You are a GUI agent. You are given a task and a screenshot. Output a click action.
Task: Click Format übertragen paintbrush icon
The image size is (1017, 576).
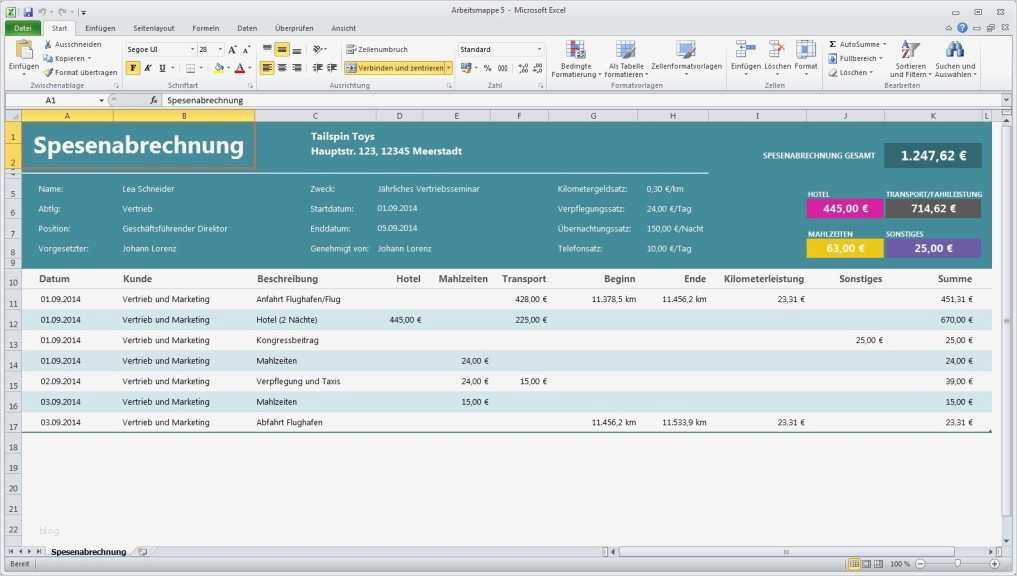pyautogui.click(x=48, y=72)
